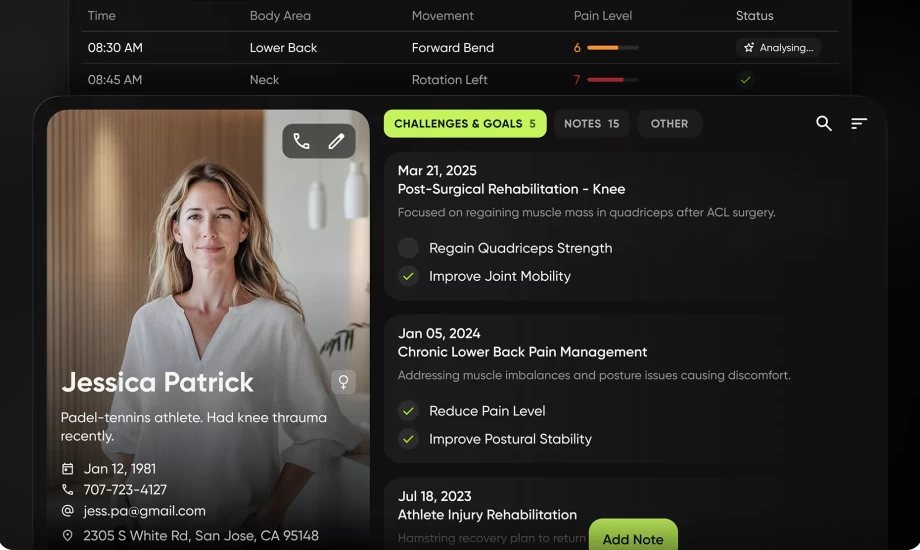Open Post-Surgical Rehabilitation - Knee card title

click(511, 189)
